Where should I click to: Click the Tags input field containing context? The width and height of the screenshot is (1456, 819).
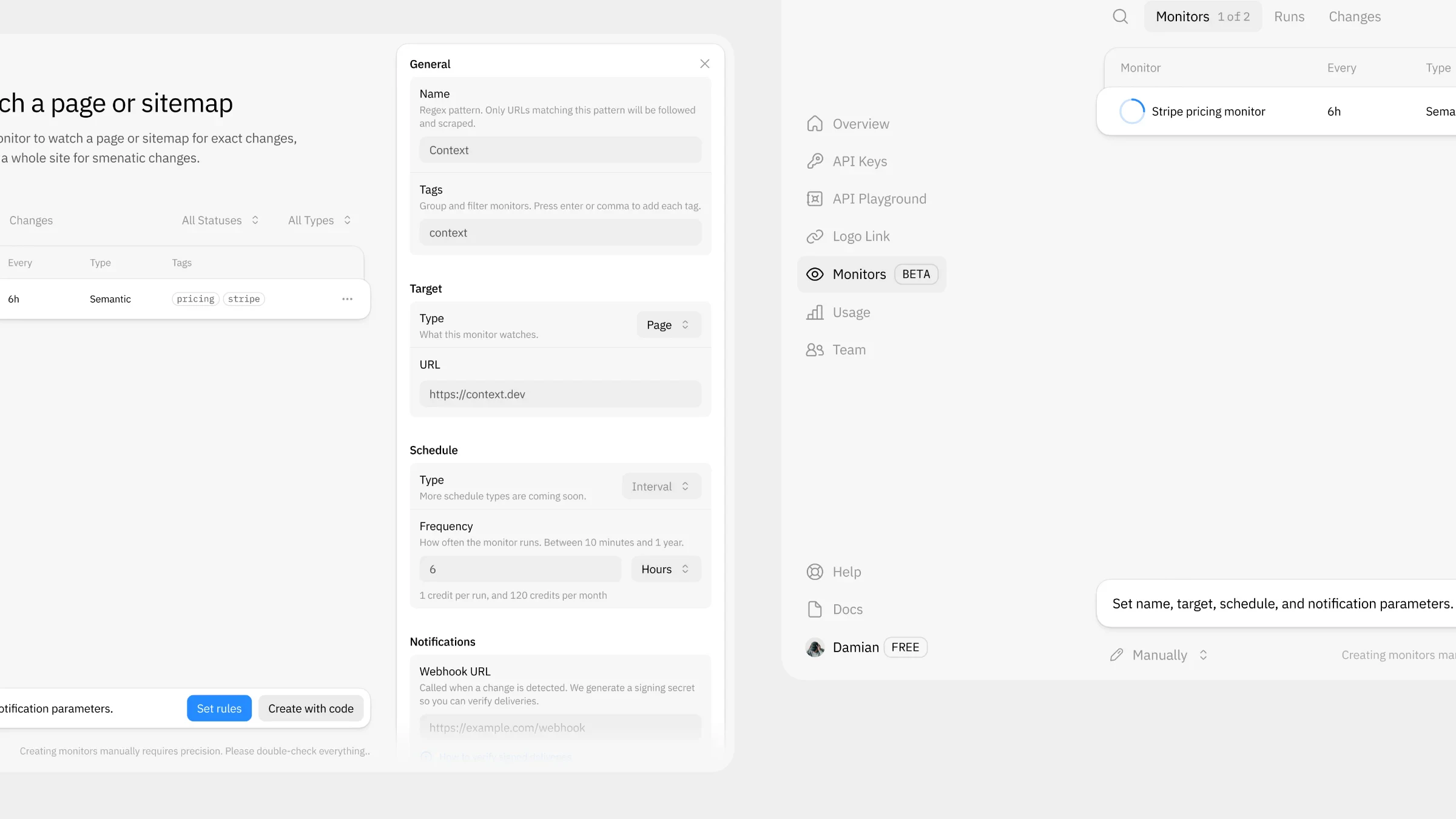(x=560, y=232)
